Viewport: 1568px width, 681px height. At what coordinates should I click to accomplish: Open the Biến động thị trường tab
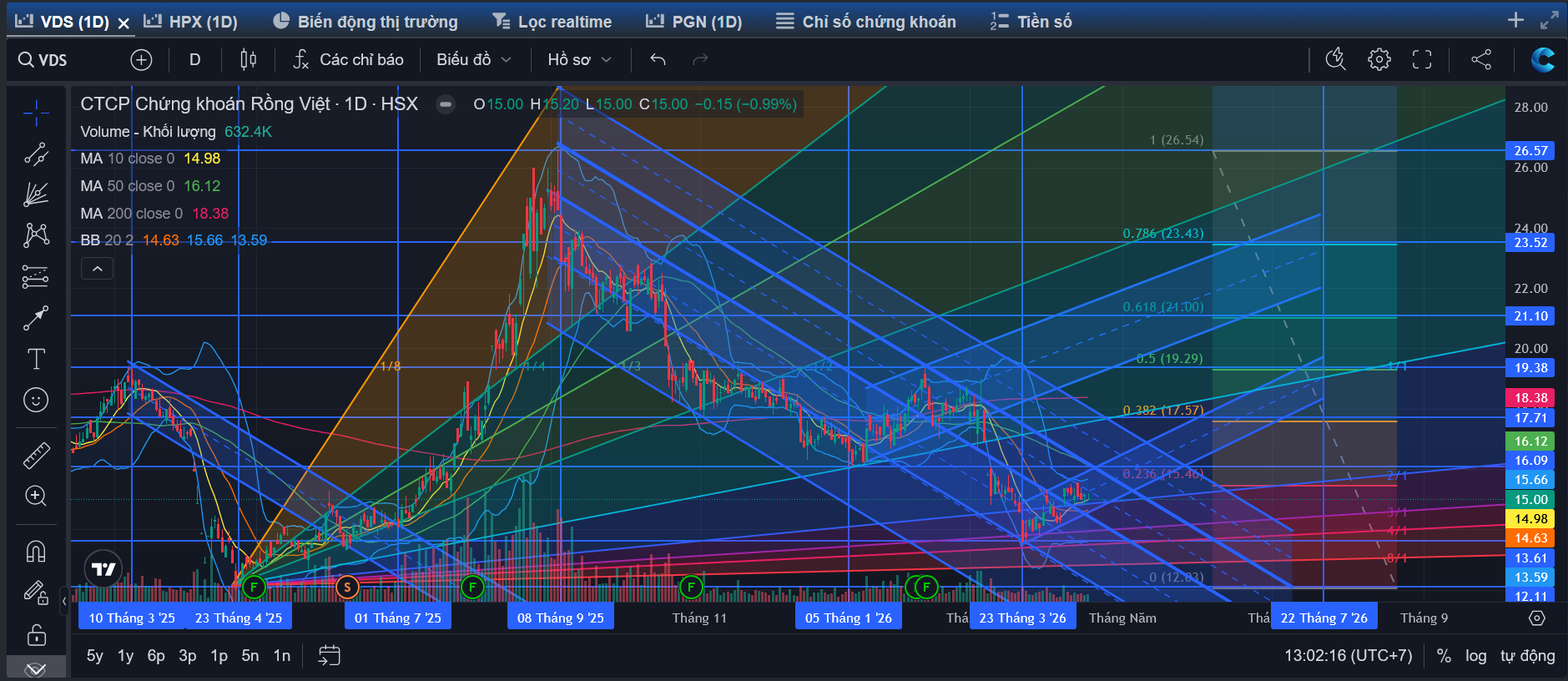click(x=366, y=22)
